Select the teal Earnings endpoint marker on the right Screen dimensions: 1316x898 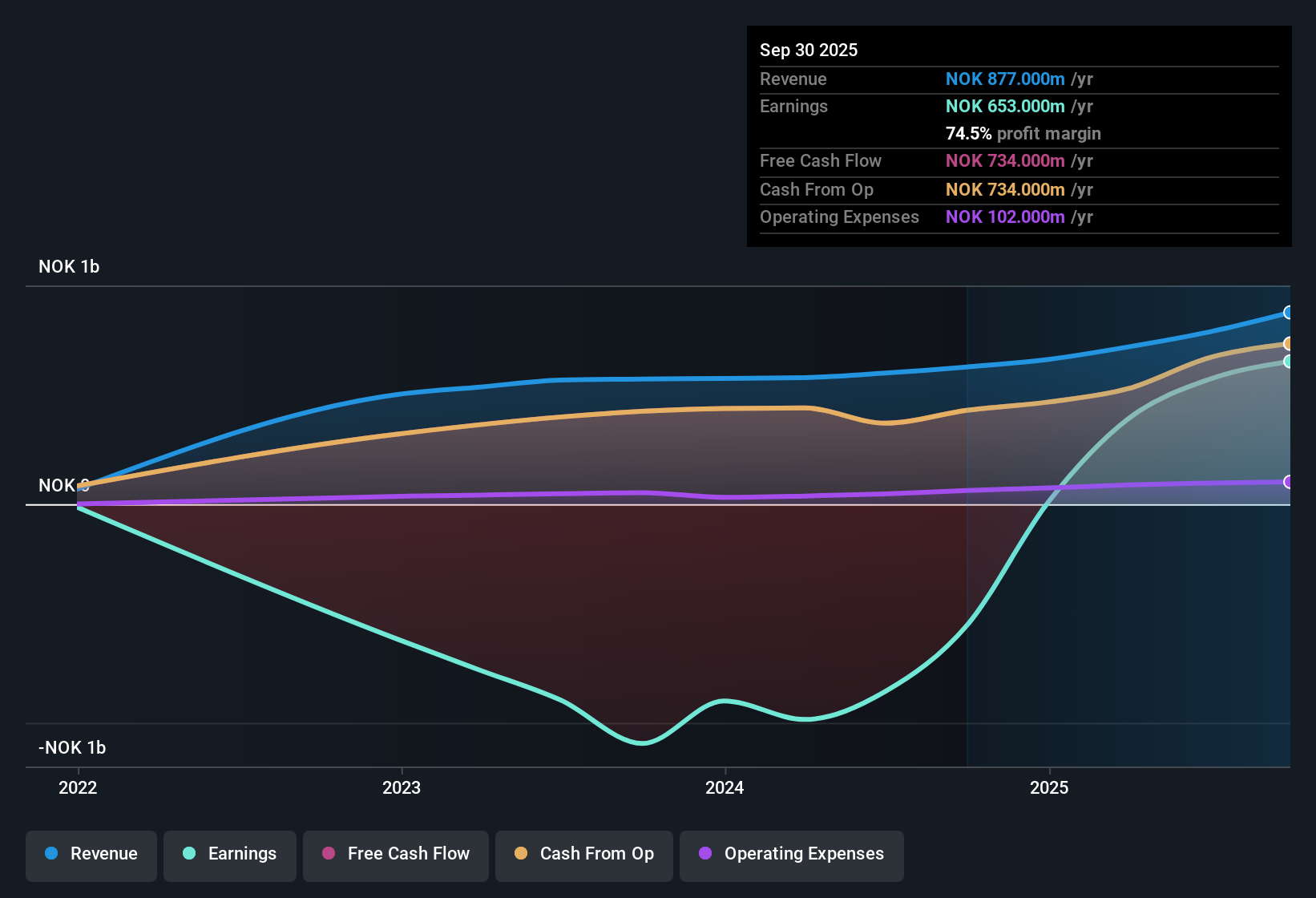tap(1288, 362)
